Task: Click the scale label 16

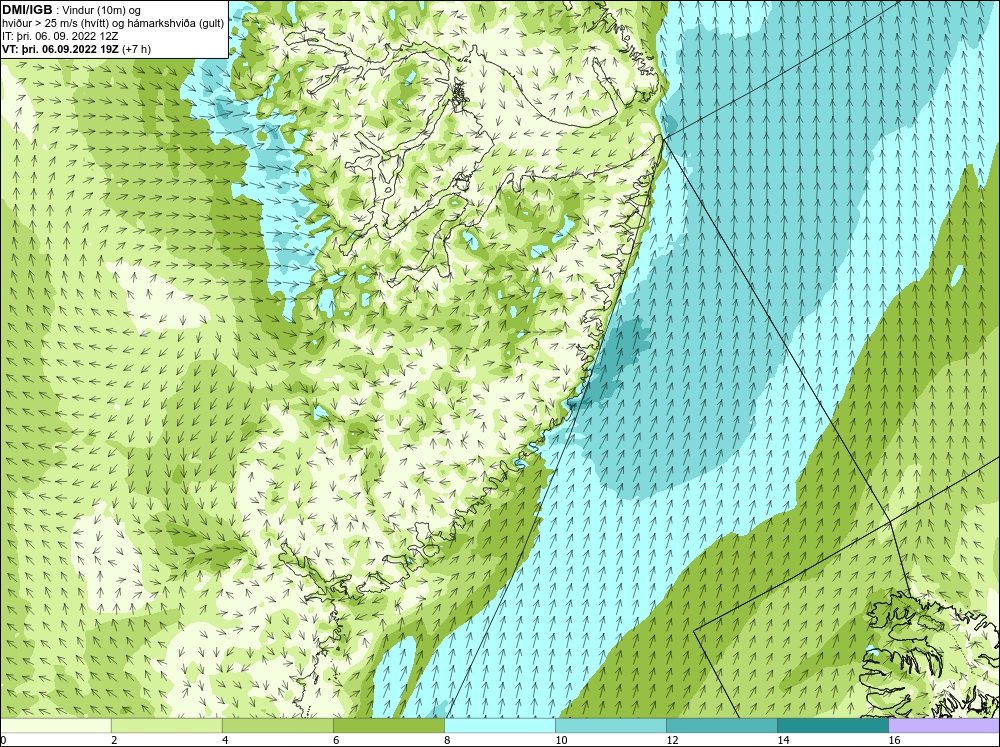Action: tap(893, 740)
